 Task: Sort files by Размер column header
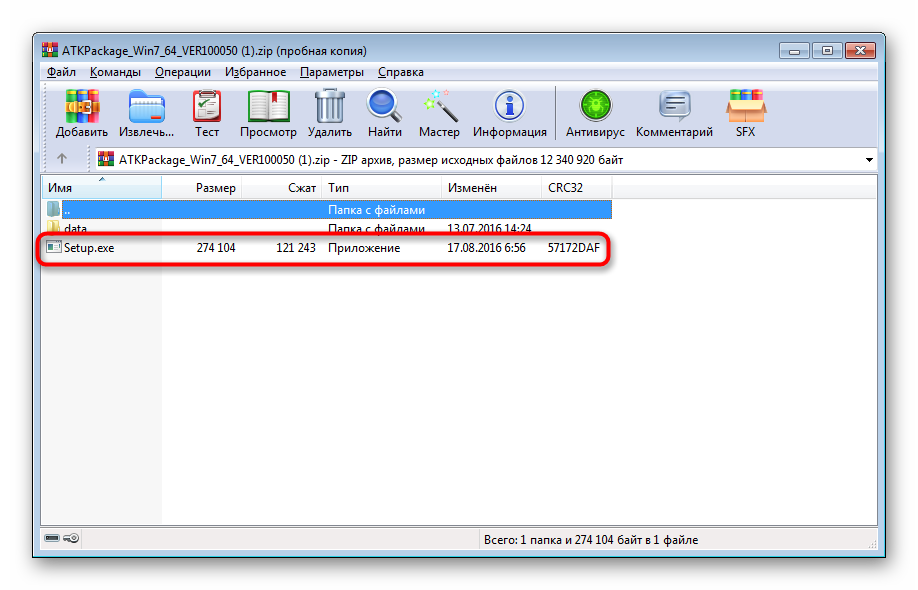(x=215, y=188)
